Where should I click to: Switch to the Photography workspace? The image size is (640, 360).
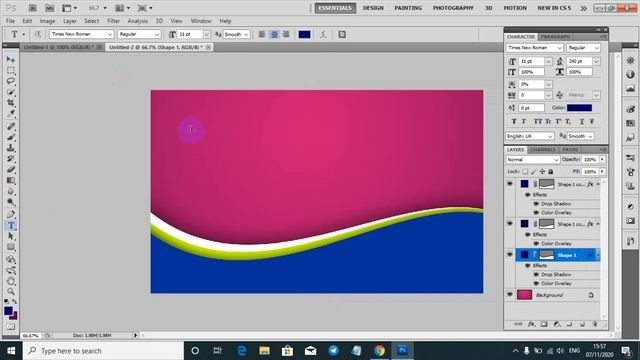click(x=453, y=8)
